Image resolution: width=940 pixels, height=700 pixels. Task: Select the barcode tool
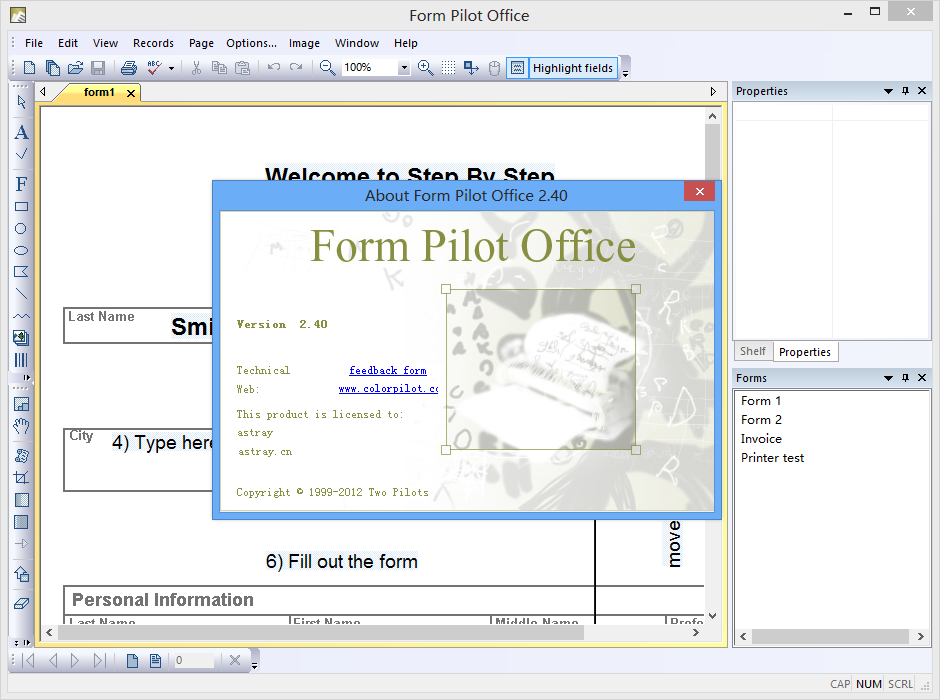click(x=22, y=360)
